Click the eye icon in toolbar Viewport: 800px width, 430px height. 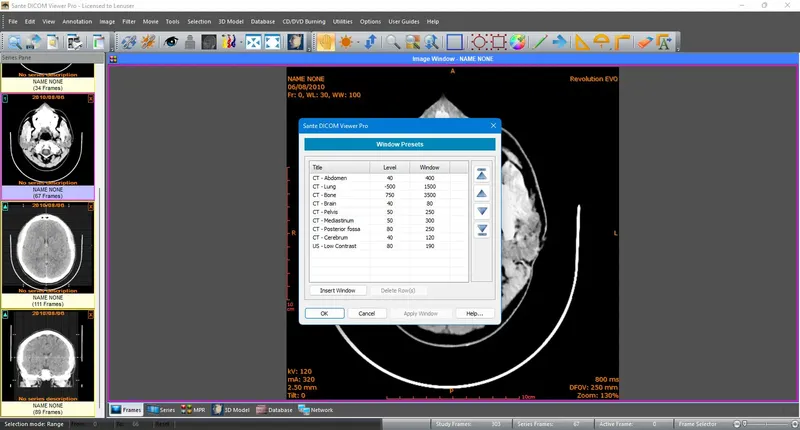tap(171, 42)
